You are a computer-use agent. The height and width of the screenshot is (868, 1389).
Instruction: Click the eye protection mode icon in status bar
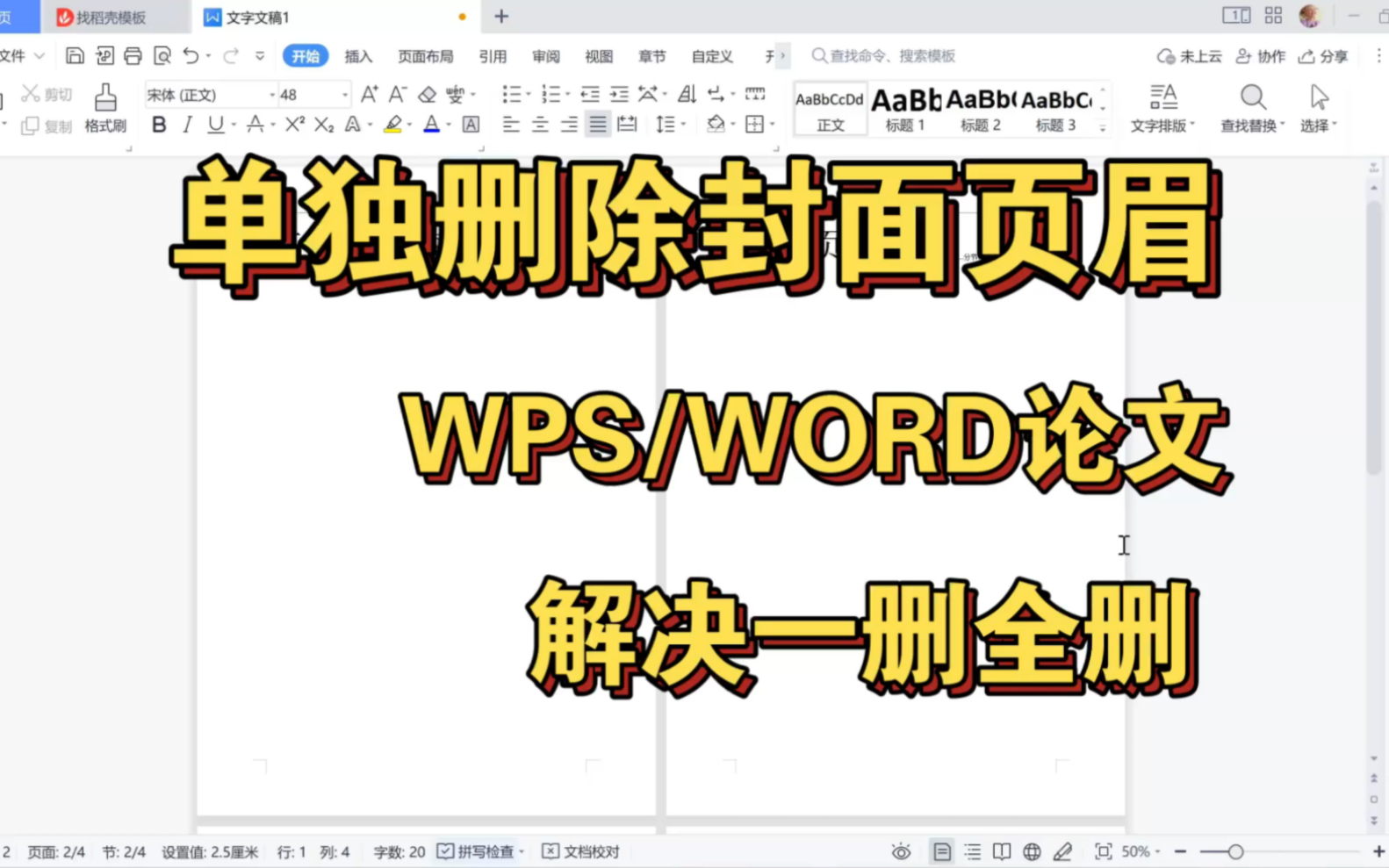901,851
